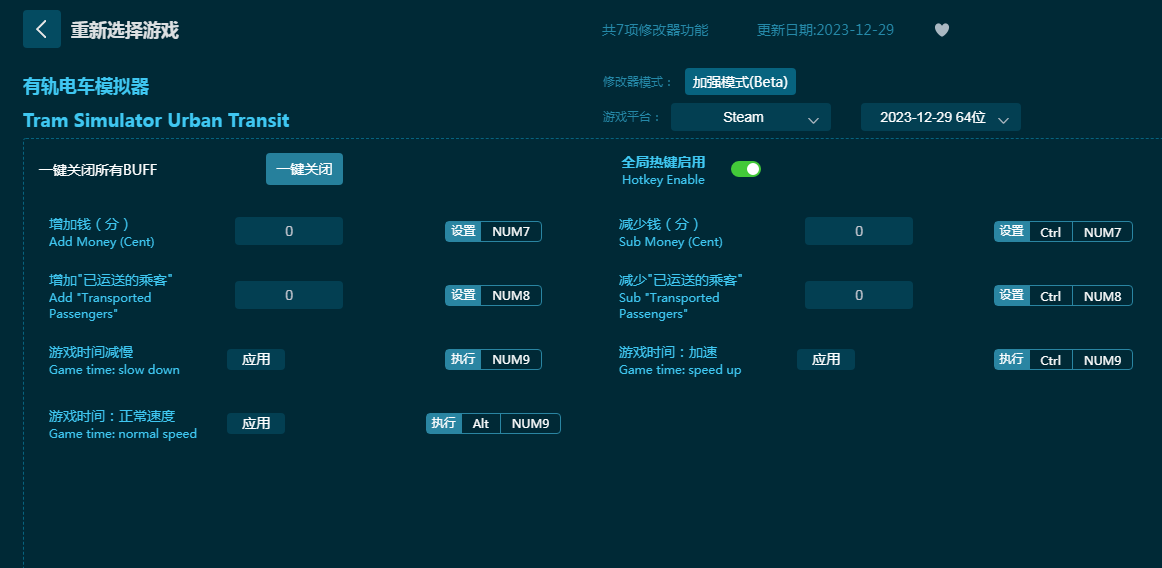Click 设置 next to NUM8 for Add Passengers
The height and width of the screenshot is (568, 1162).
463,296
